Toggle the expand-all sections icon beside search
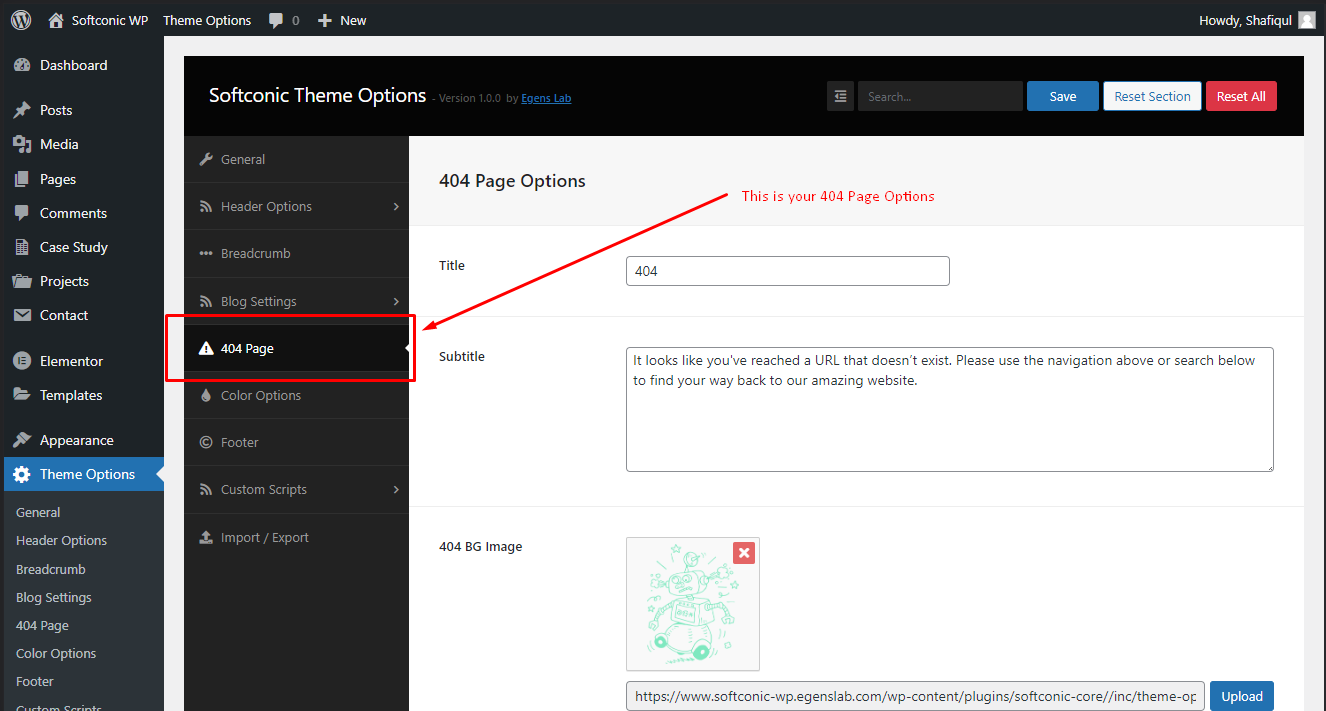The width and height of the screenshot is (1326, 711). click(x=840, y=96)
